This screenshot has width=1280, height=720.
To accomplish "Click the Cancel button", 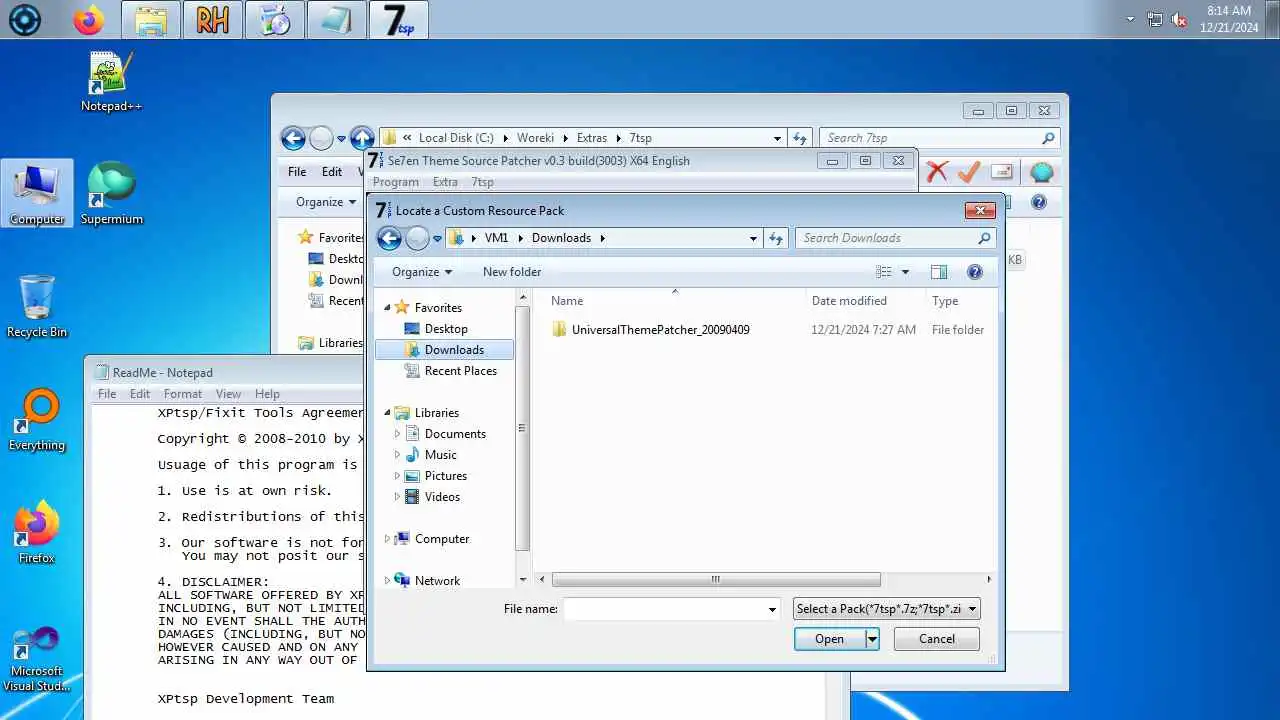I will coord(937,639).
